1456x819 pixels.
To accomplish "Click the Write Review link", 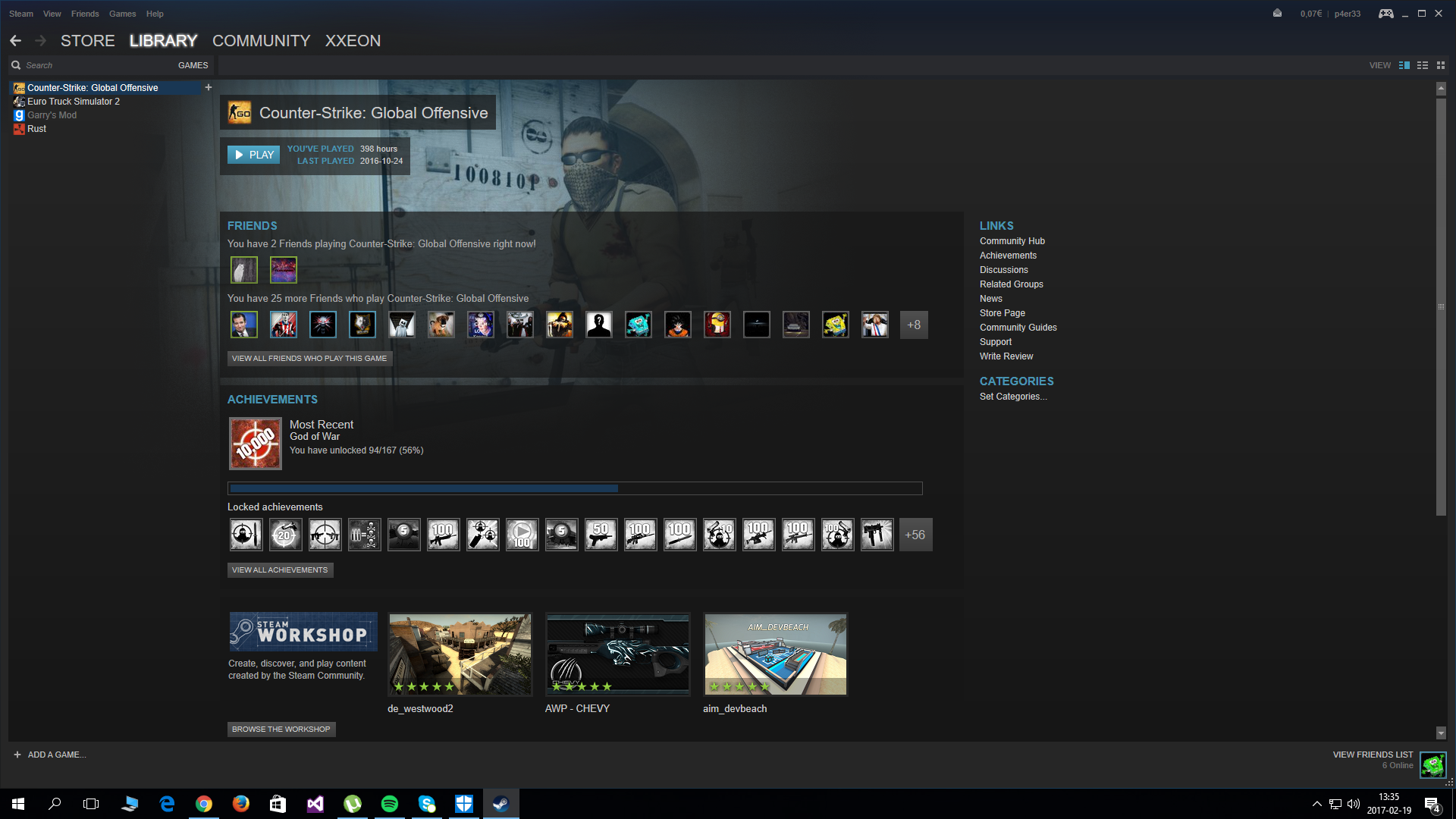I will [x=1006, y=356].
